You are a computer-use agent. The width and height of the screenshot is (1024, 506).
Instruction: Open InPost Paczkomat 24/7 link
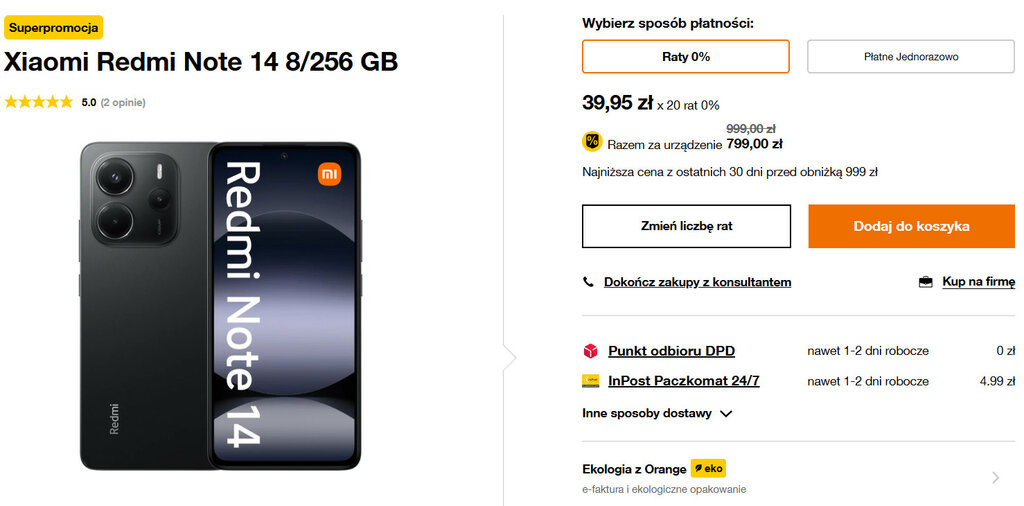point(683,381)
